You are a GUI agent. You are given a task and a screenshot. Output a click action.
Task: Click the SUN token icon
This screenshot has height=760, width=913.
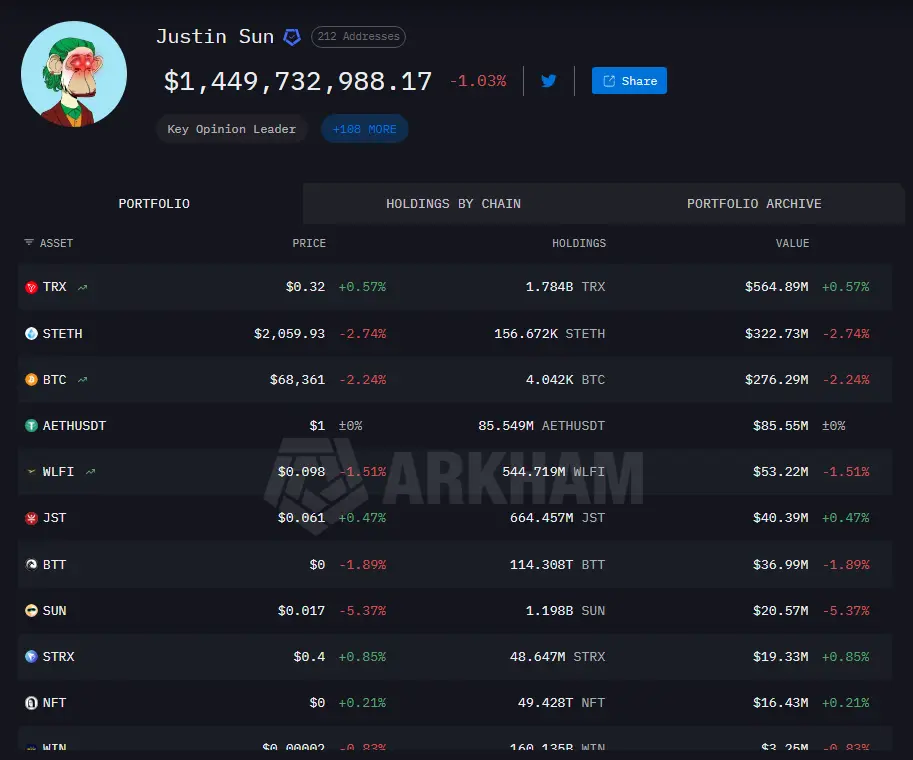pyautogui.click(x=31, y=610)
